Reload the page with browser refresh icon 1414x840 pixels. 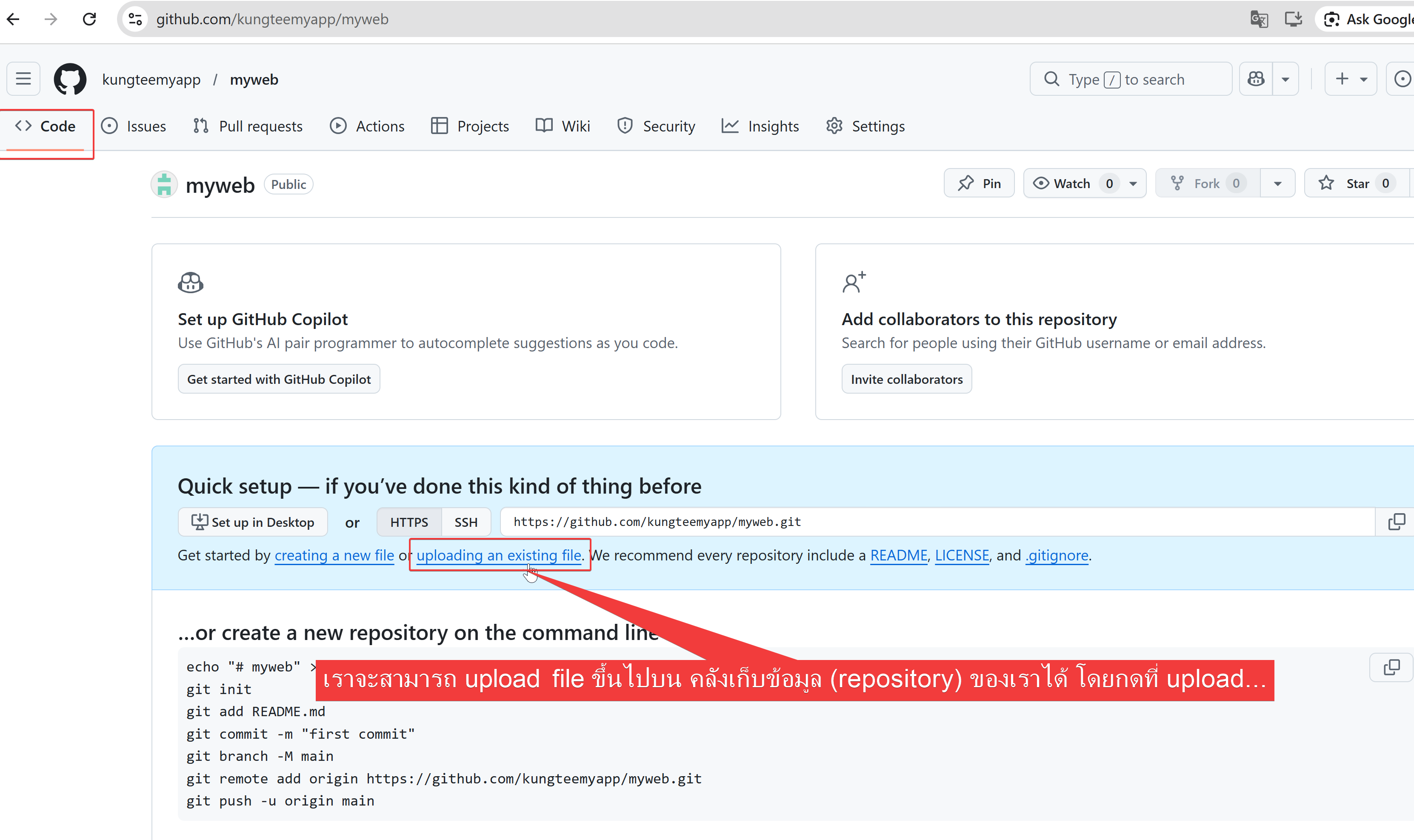tap(89, 19)
